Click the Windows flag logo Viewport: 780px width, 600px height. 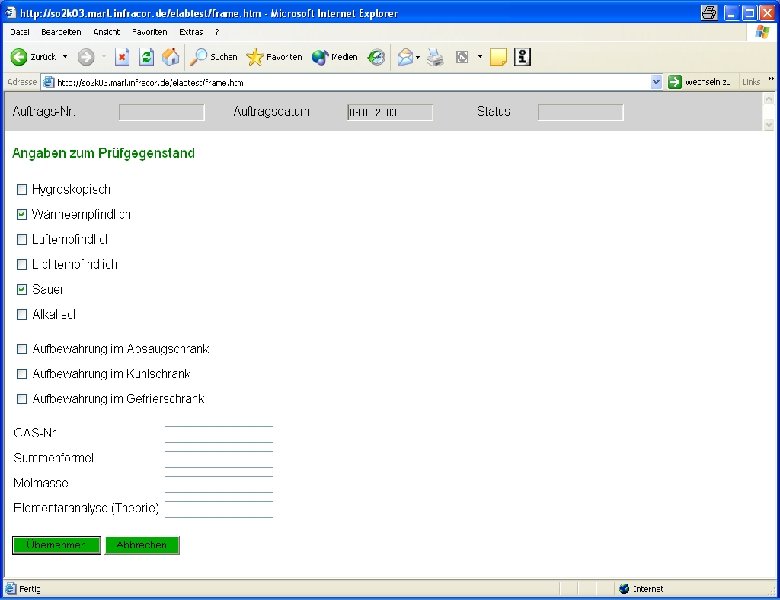click(762, 32)
